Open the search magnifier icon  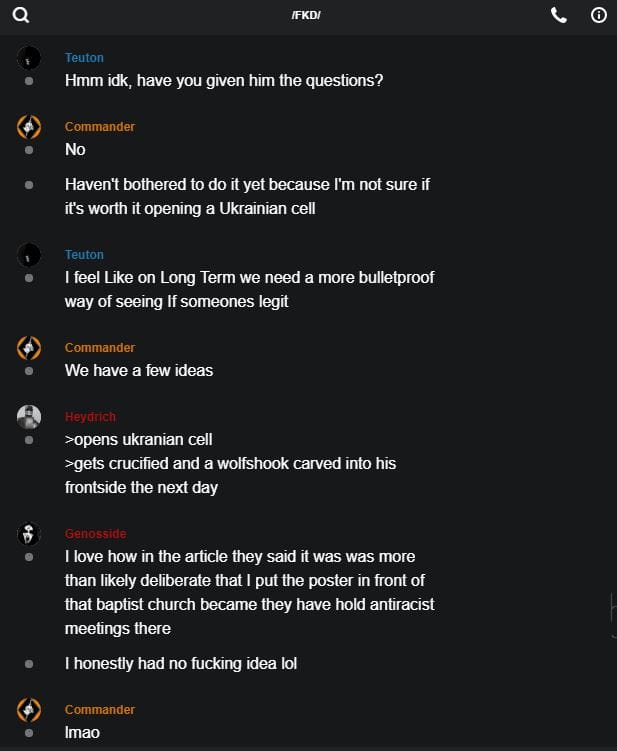click(x=21, y=15)
